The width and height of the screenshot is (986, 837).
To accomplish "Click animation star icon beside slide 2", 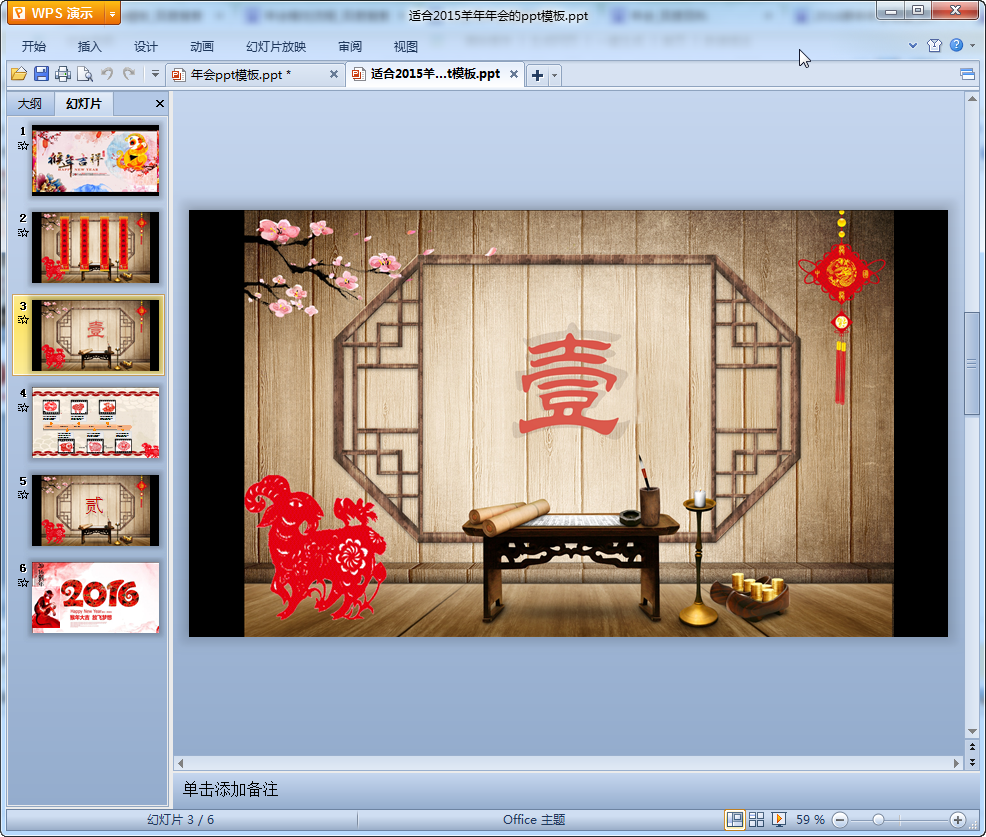I will (x=23, y=233).
